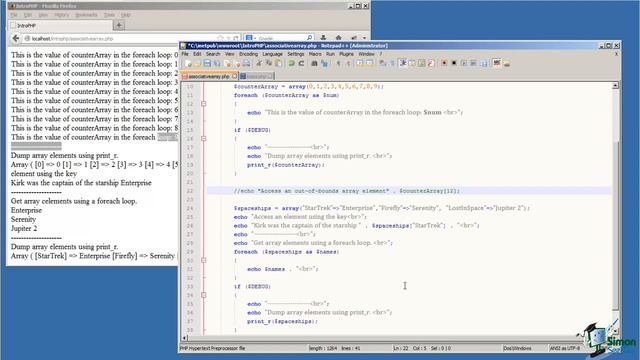640x360 pixels.
Task: Click the ANSI as UTF-8 status bar entry
Action: point(565,348)
